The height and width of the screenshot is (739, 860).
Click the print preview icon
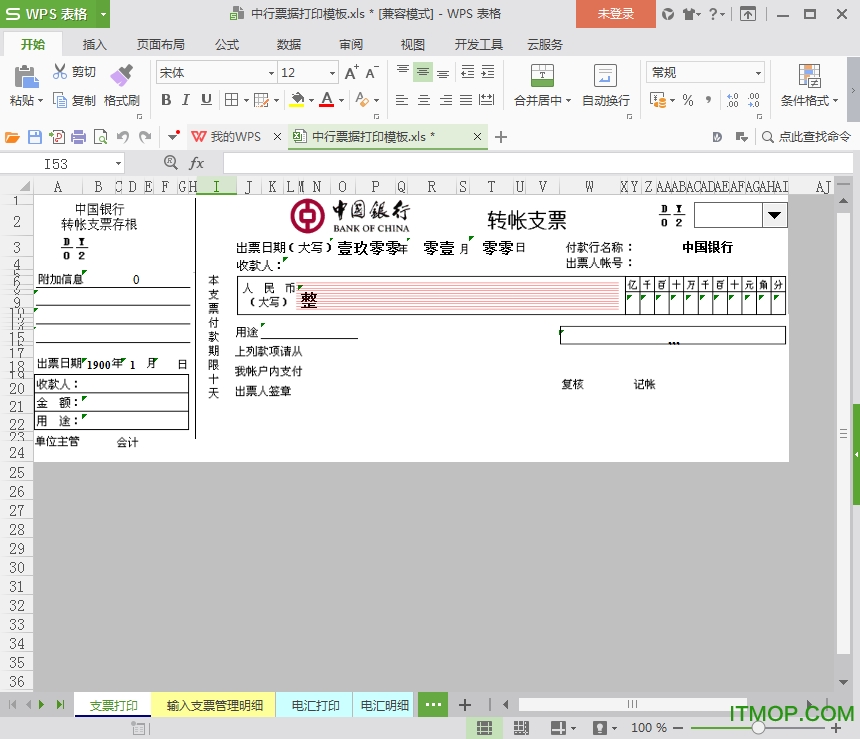point(100,137)
